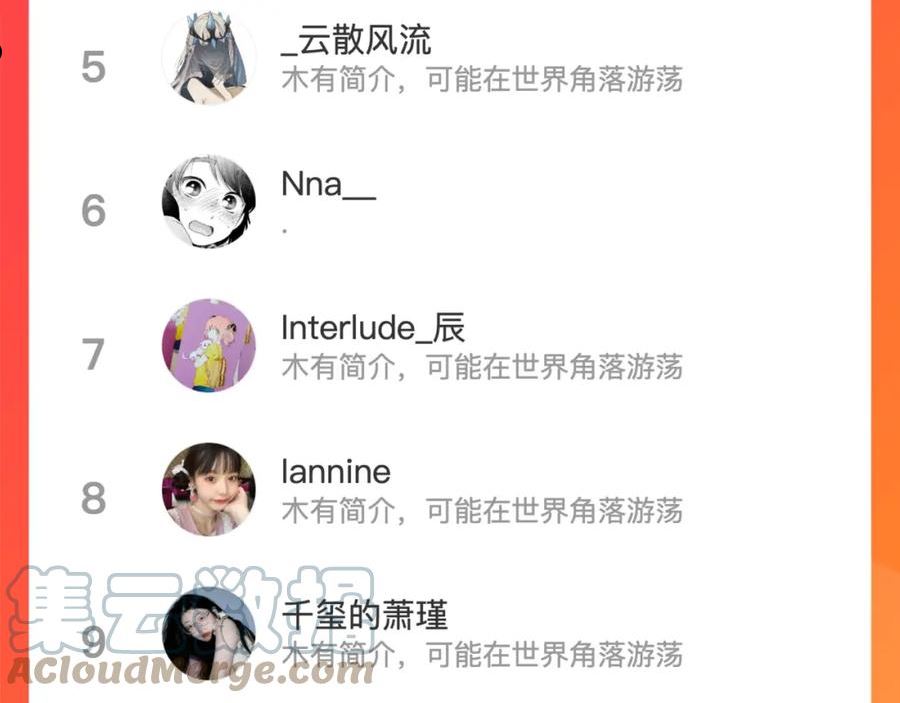Image resolution: width=900 pixels, height=703 pixels.
Task: Open the purple avatar of Interlude_辰
Action: point(209,345)
